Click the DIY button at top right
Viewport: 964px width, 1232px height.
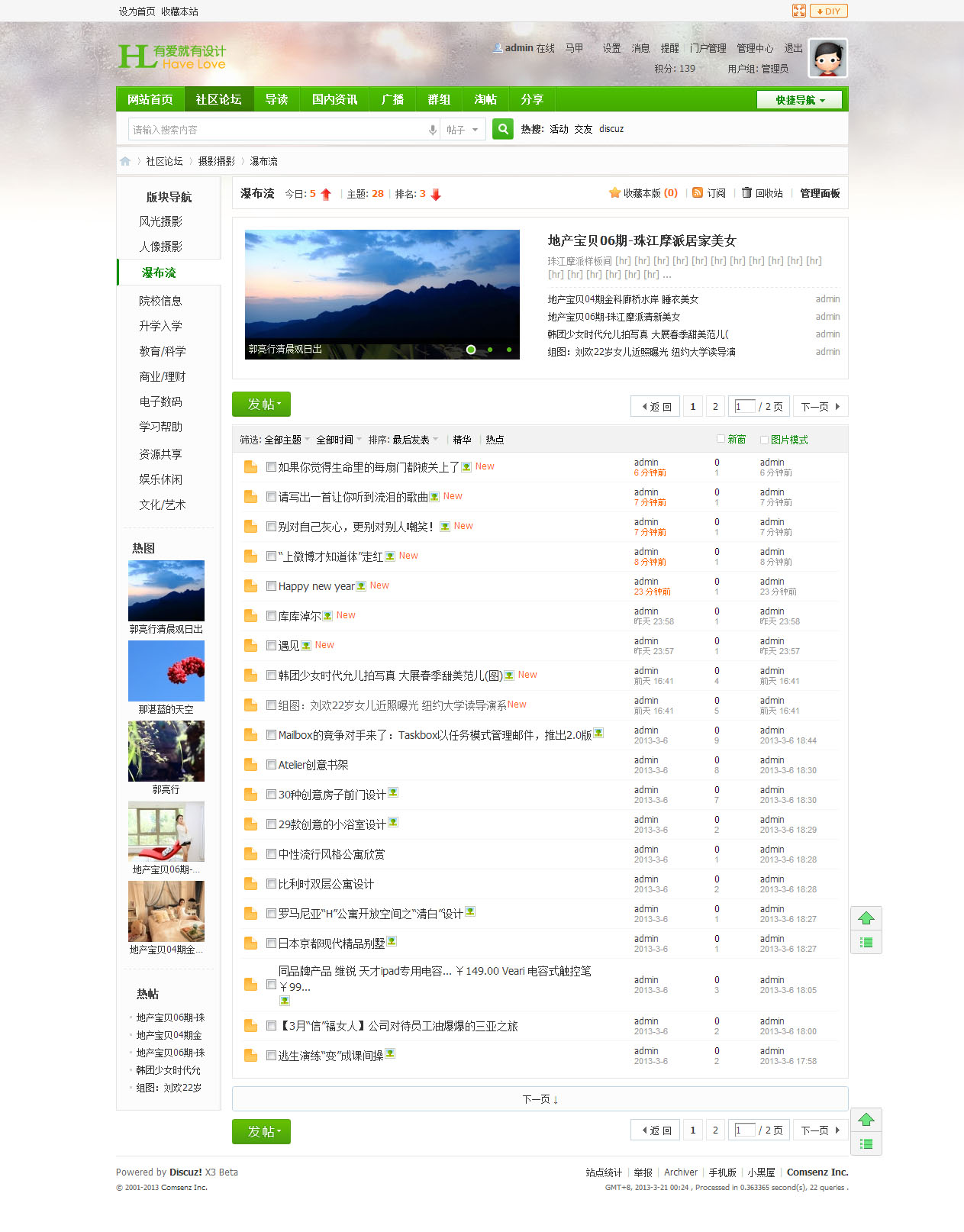(829, 11)
